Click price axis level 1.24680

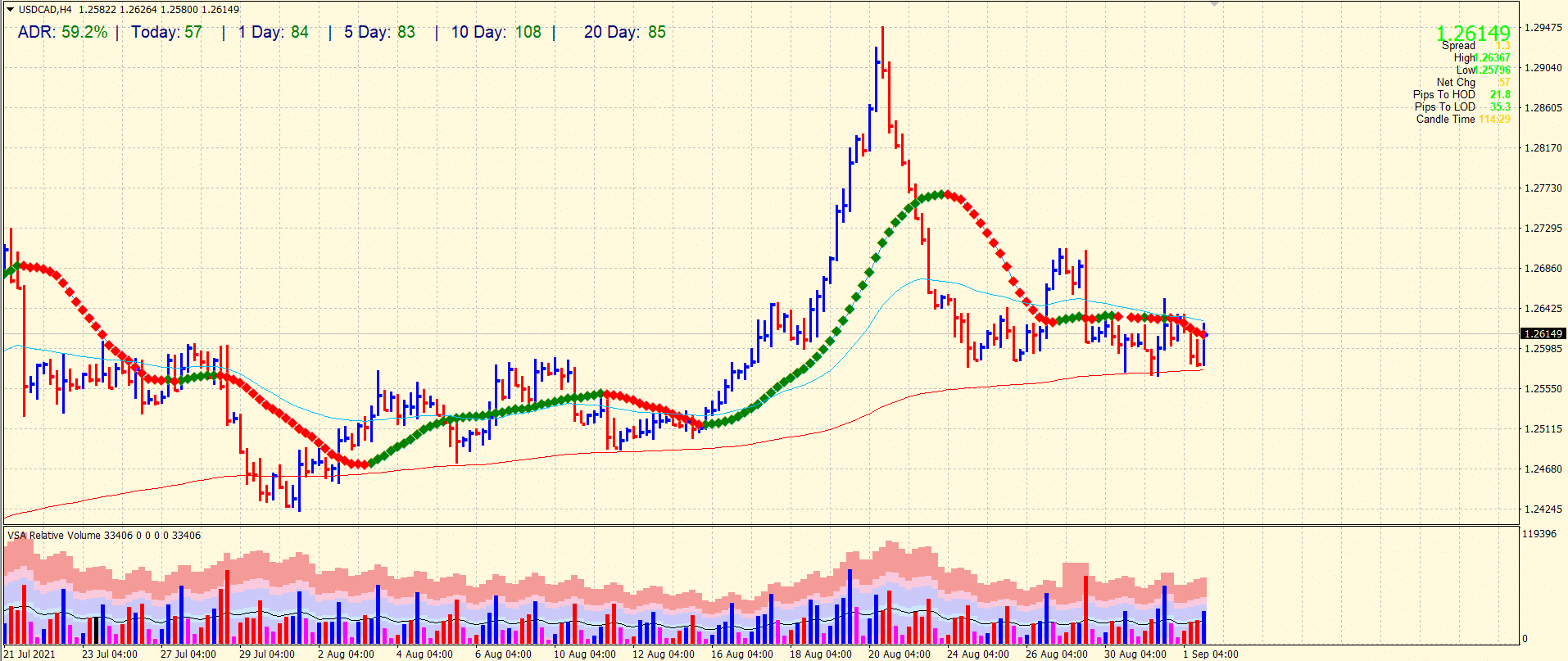tap(1543, 469)
